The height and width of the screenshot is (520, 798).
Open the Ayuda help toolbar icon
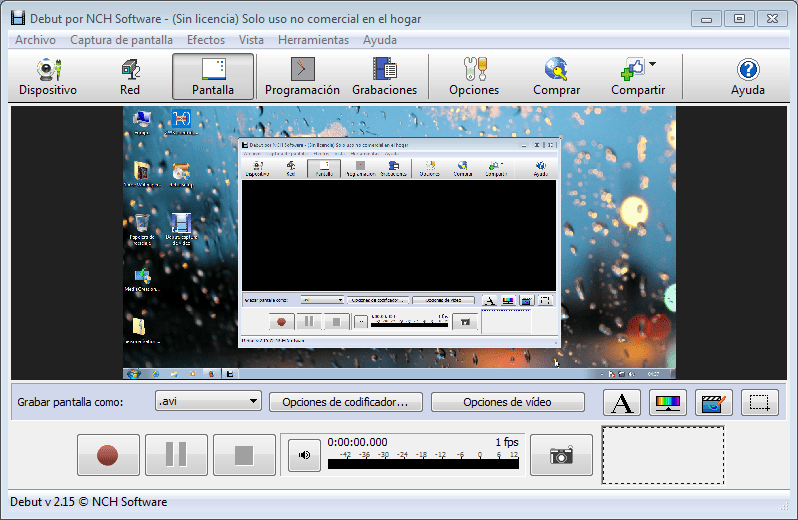click(x=748, y=77)
